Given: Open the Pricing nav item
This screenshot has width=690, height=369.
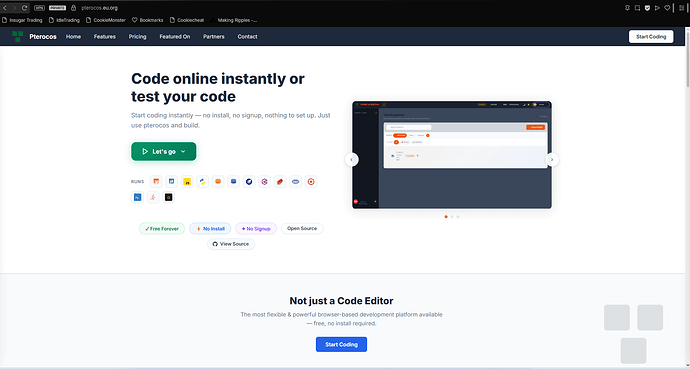Looking at the screenshot, I should 137,37.
